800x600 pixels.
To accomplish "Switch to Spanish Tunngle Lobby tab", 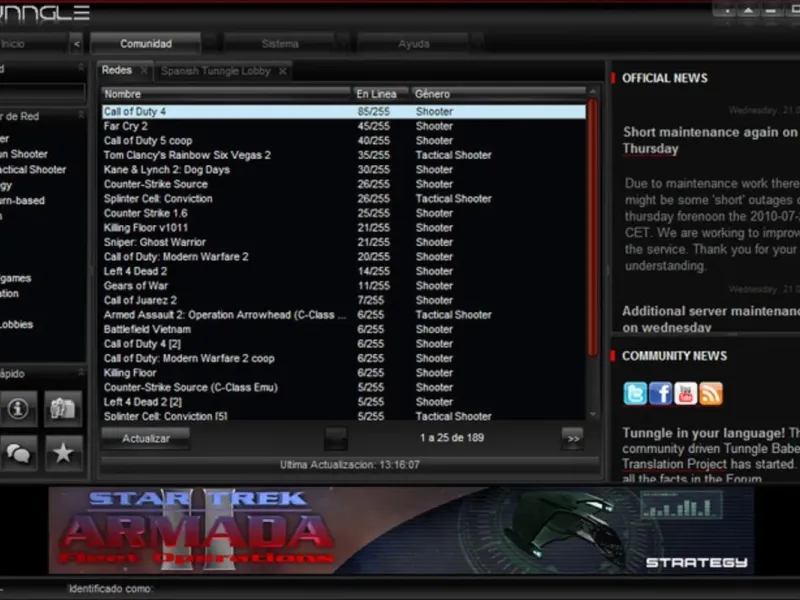I will (216, 71).
